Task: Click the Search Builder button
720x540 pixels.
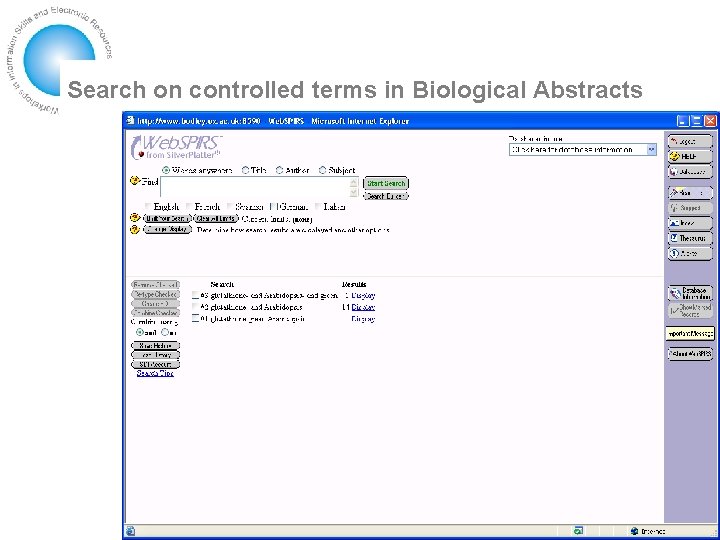Action: [386, 196]
